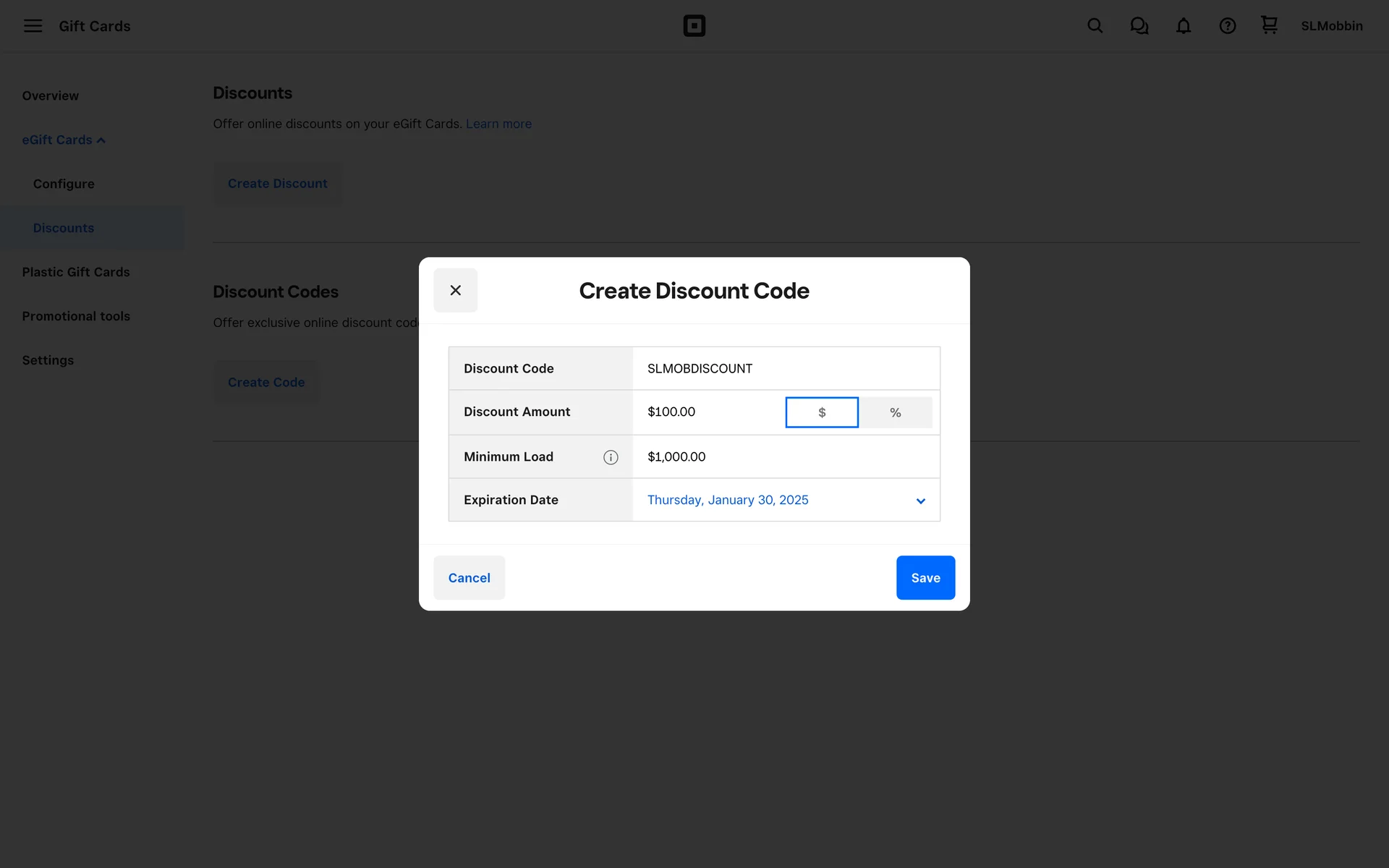Close the Create Discount Code dialog
1389x868 pixels.
pyautogui.click(x=455, y=290)
